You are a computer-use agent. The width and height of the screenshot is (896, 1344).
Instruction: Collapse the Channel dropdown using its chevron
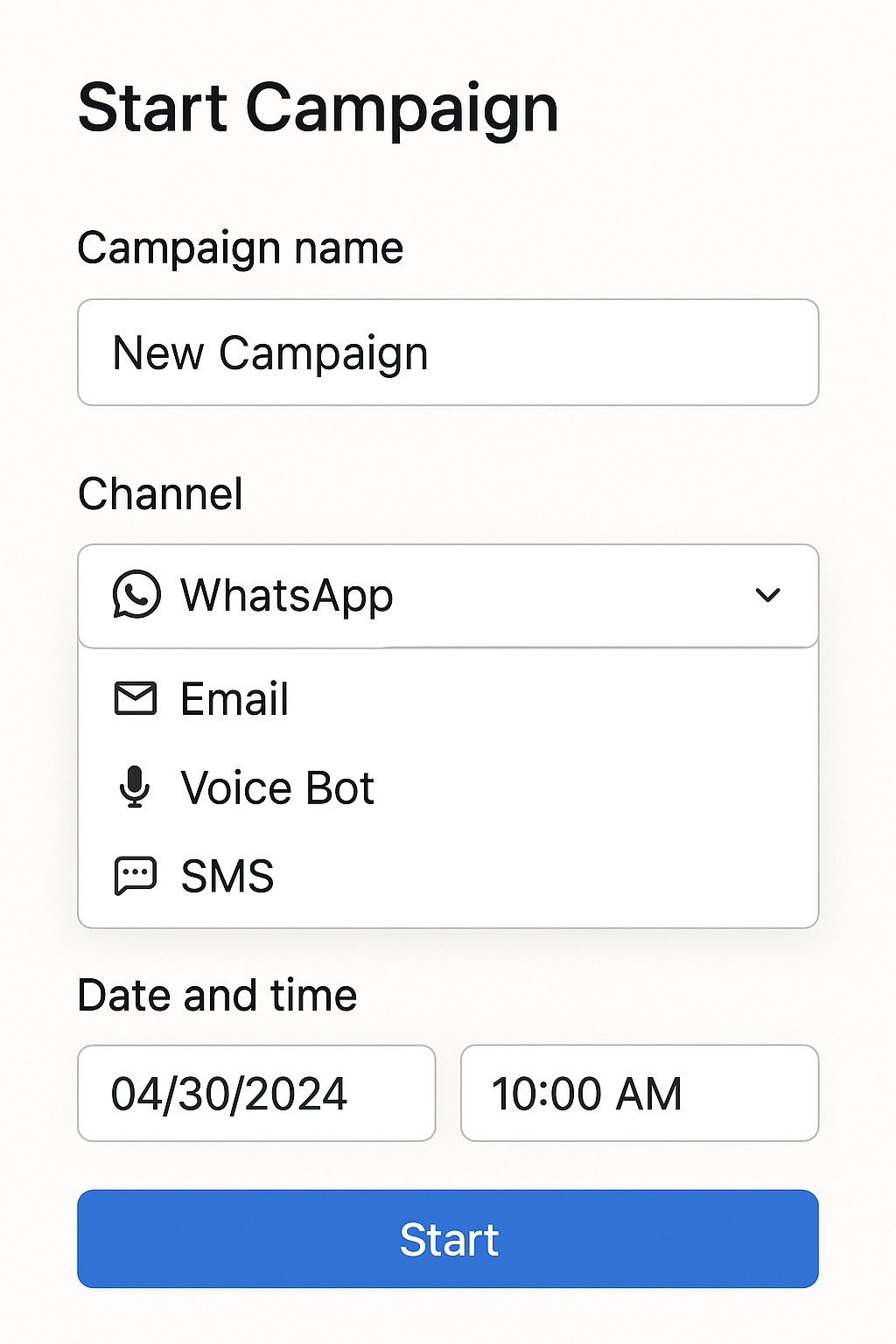(767, 595)
